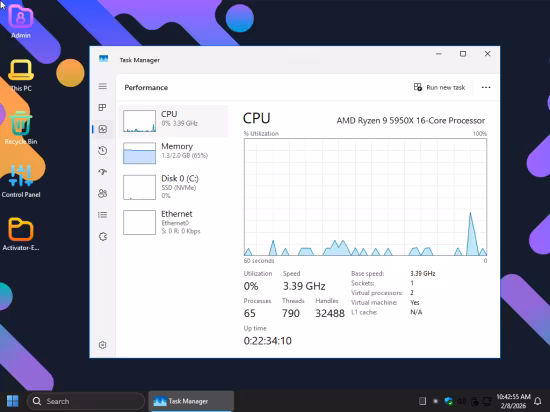Open the Startup apps page icon
The height and width of the screenshot is (412, 550).
(102, 172)
